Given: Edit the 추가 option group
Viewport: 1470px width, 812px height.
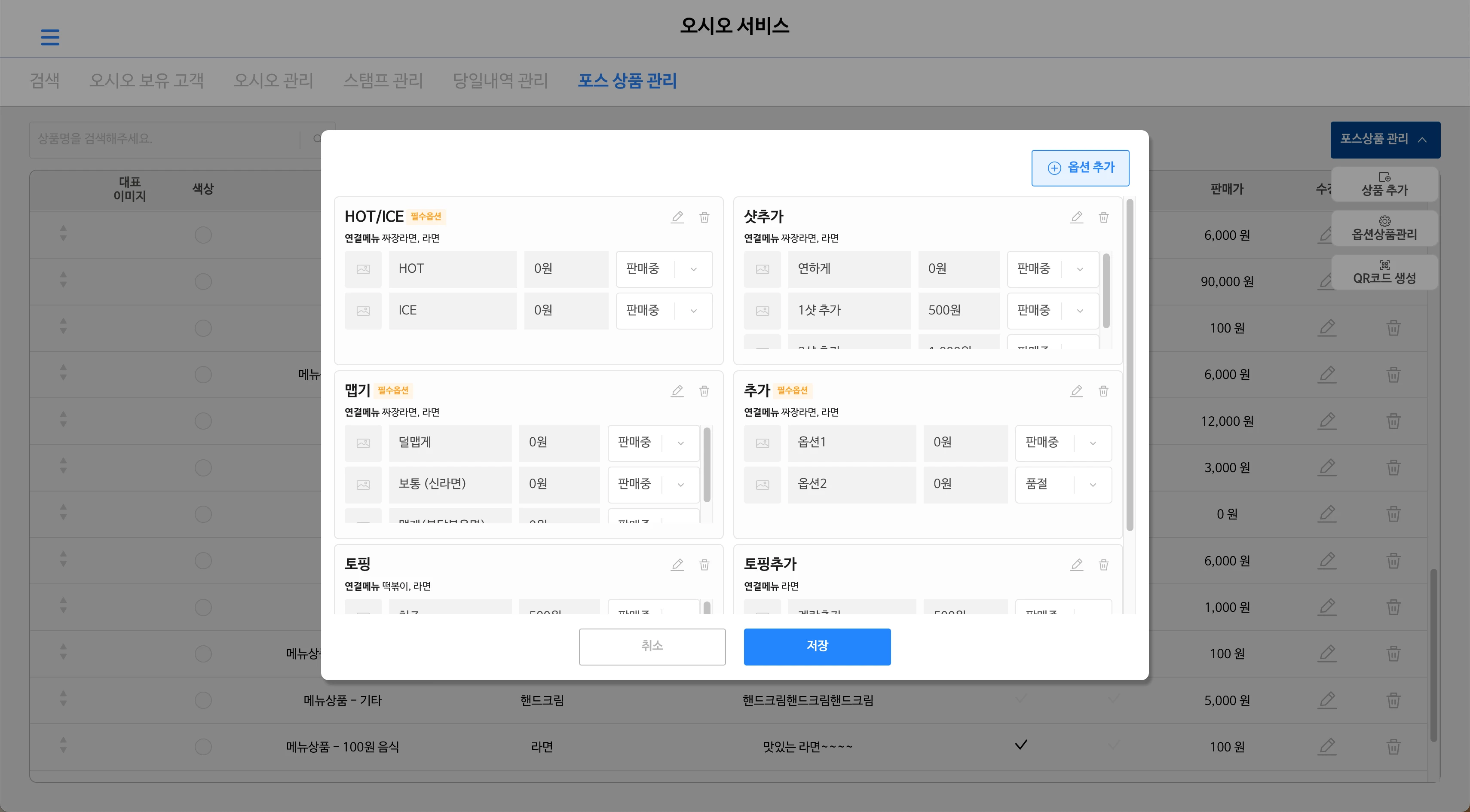Looking at the screenshot, I should [x=1077, y=391].
